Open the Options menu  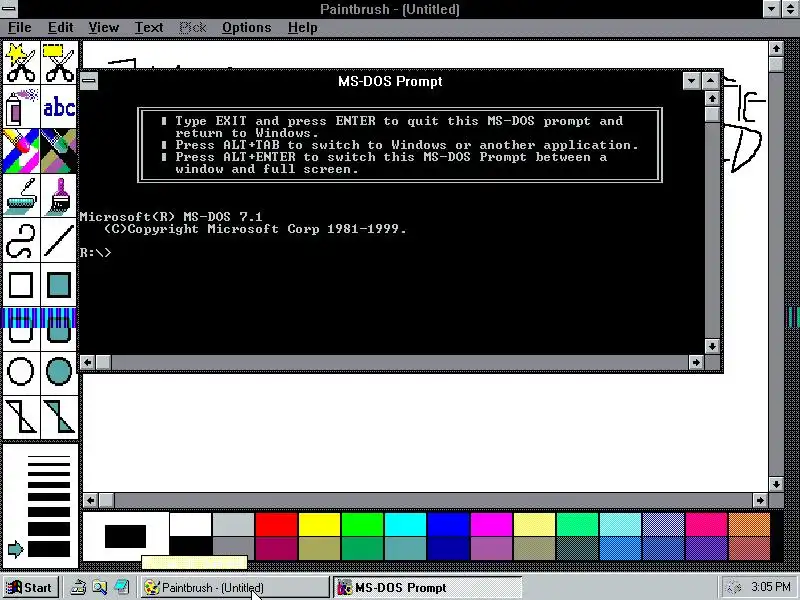pyautogui.click(x=246, y=28)
